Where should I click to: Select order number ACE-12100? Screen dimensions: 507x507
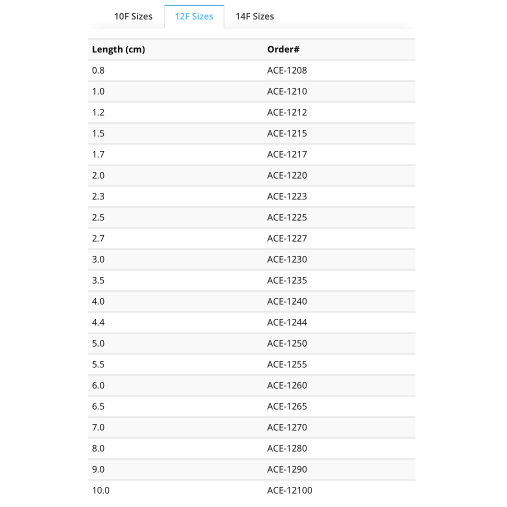tap(289, 490)
